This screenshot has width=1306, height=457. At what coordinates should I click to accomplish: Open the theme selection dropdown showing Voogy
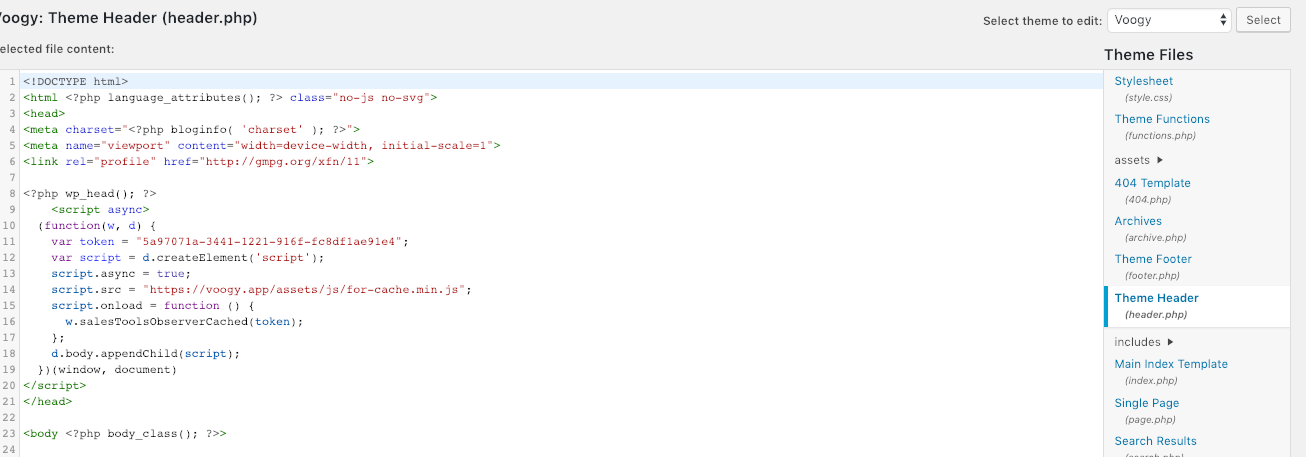(x=1170, y=20)
